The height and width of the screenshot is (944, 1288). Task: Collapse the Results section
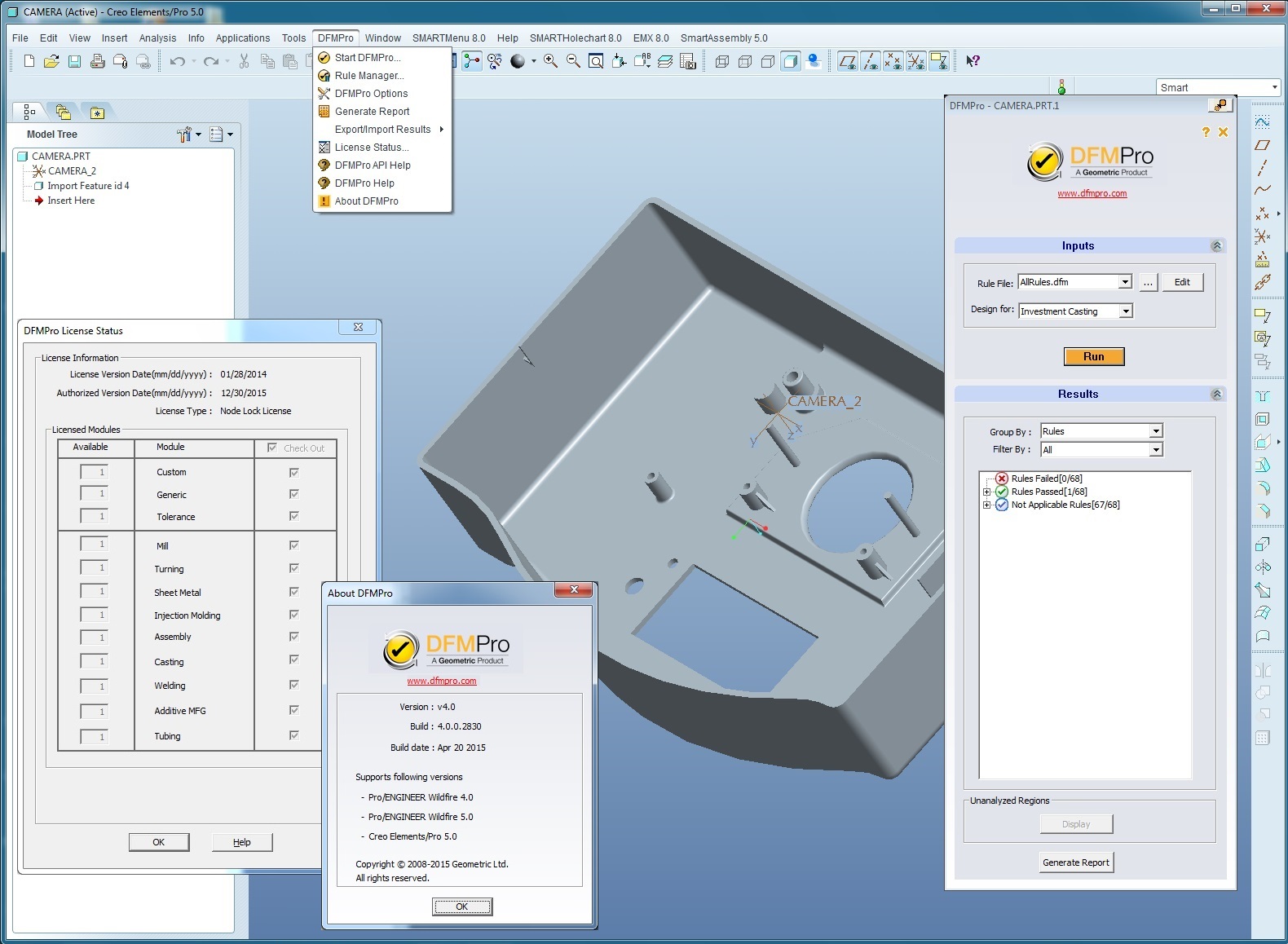click(x=1216, y=395)
